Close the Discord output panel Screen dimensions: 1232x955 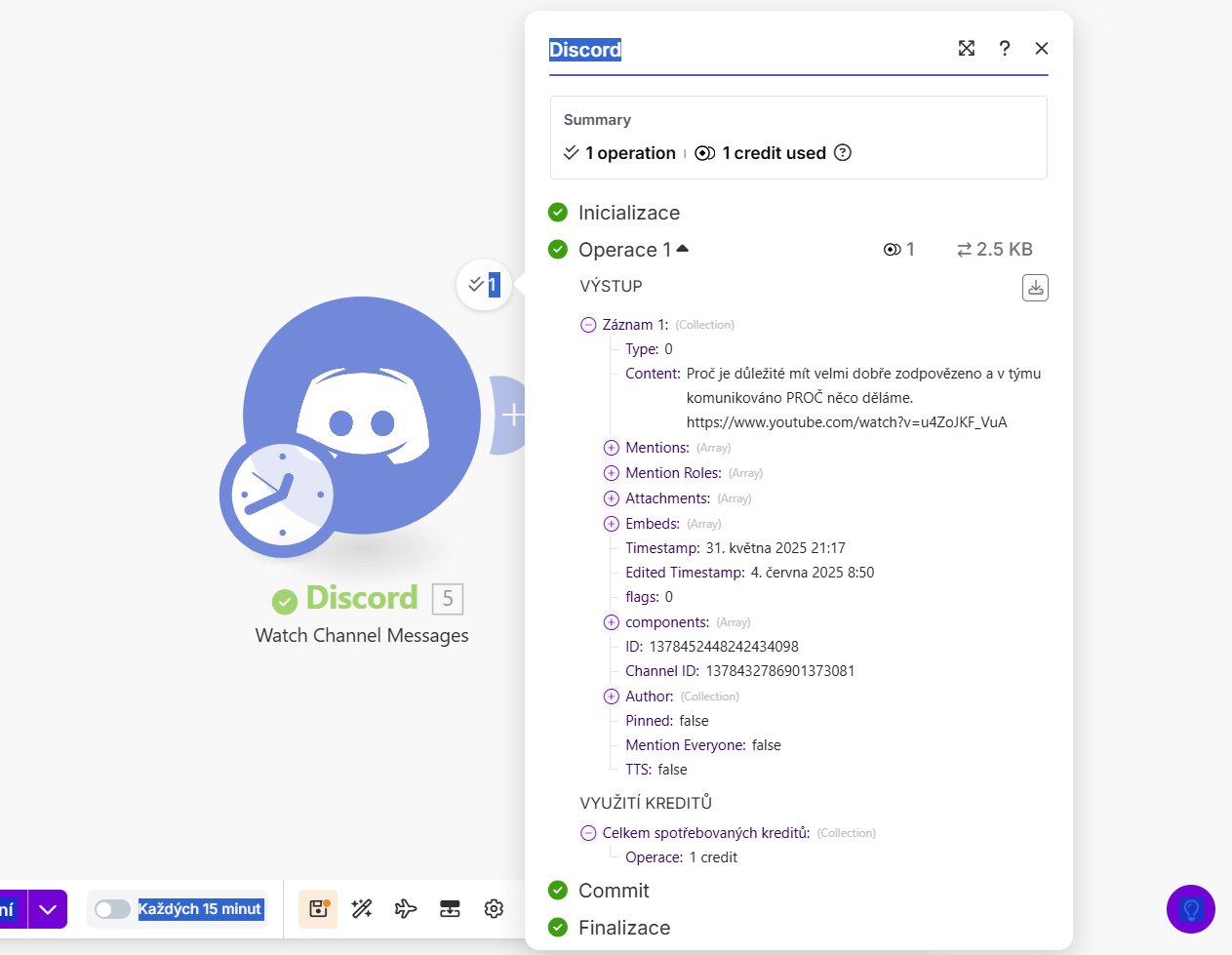click(1042, 49)
